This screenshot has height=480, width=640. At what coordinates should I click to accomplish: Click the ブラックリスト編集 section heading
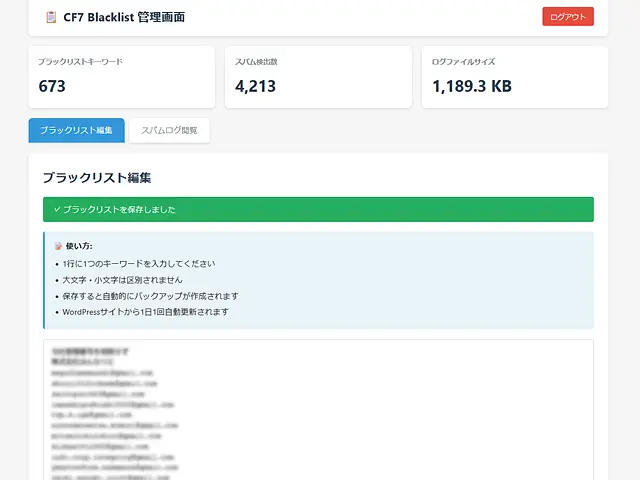tap(97, 178)
